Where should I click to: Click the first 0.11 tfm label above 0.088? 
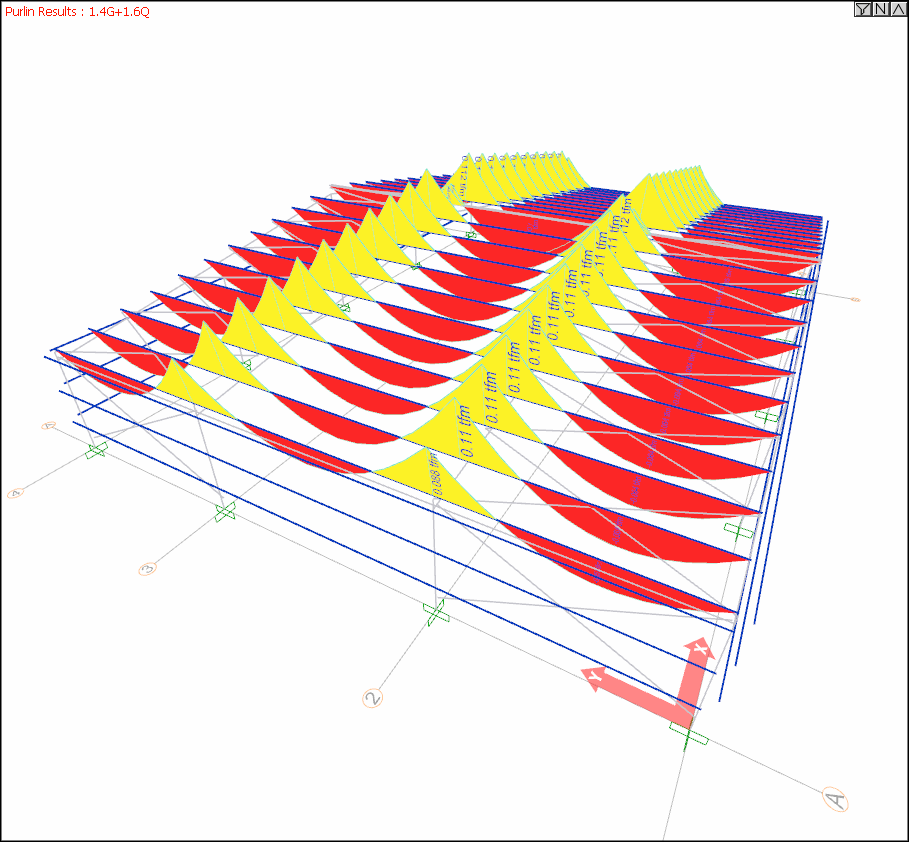467,435
